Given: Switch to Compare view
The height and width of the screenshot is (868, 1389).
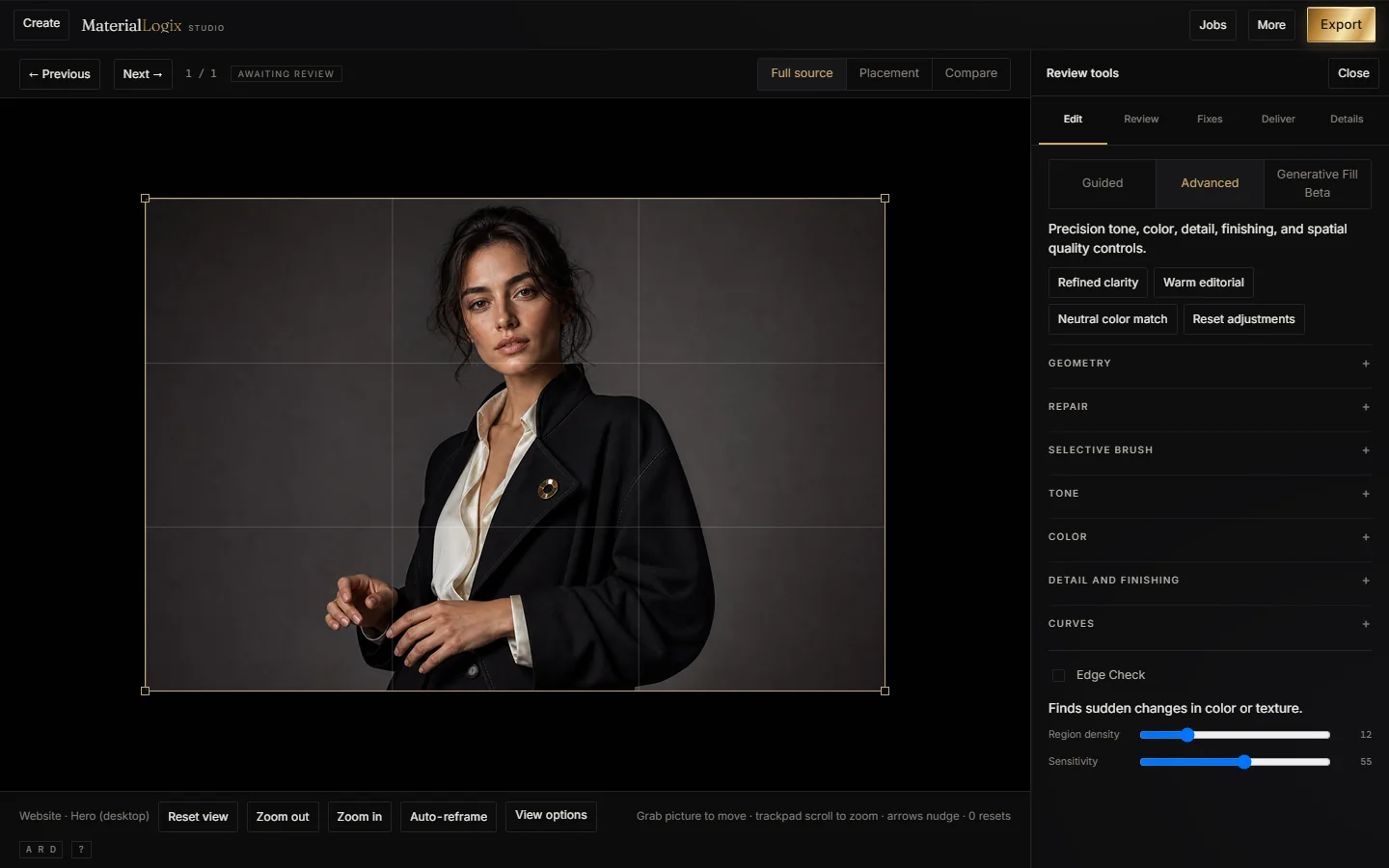Looking at the screenshot, I should click(x=971, y=73).
